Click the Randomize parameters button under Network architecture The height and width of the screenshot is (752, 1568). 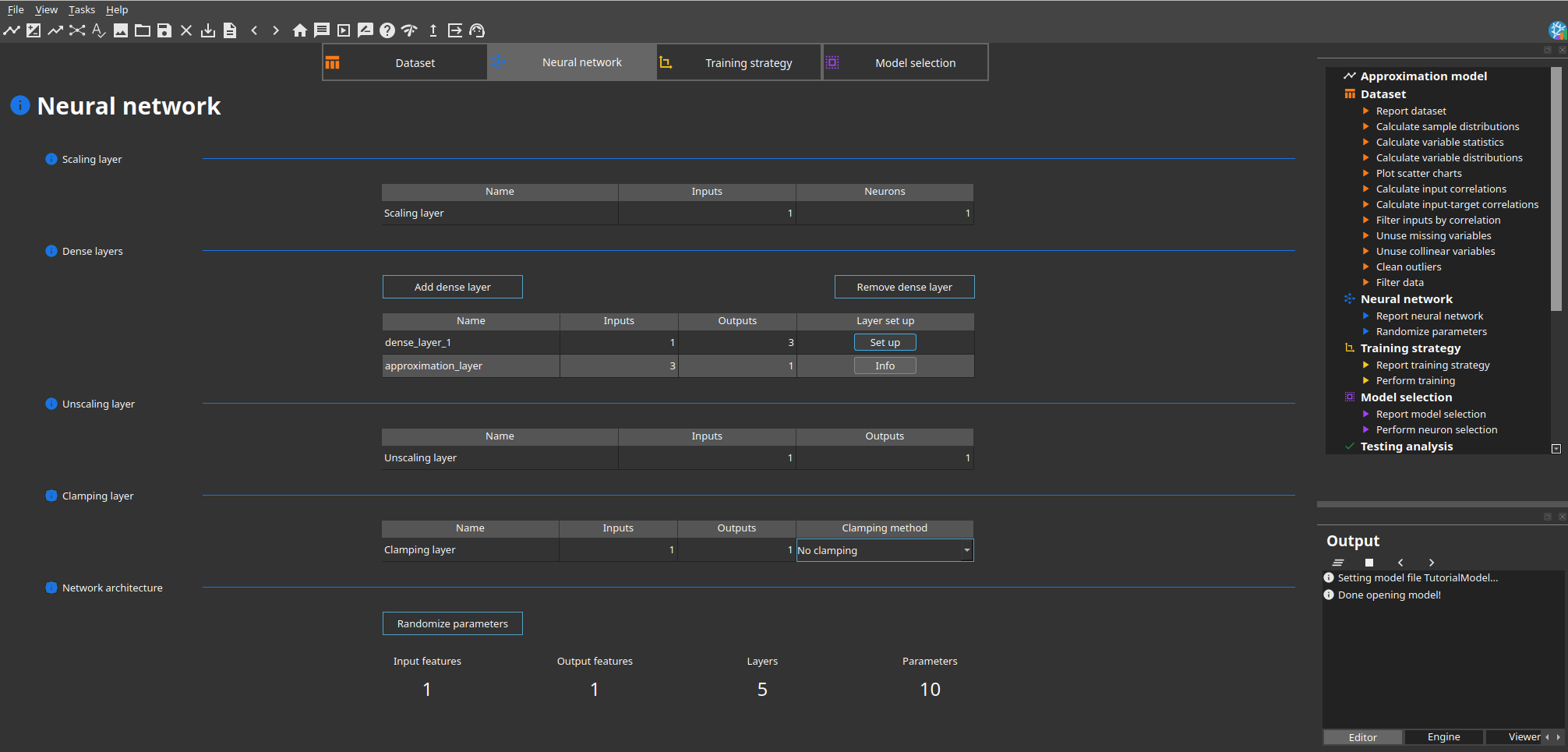pyautogui.click(x=453, y=623)
